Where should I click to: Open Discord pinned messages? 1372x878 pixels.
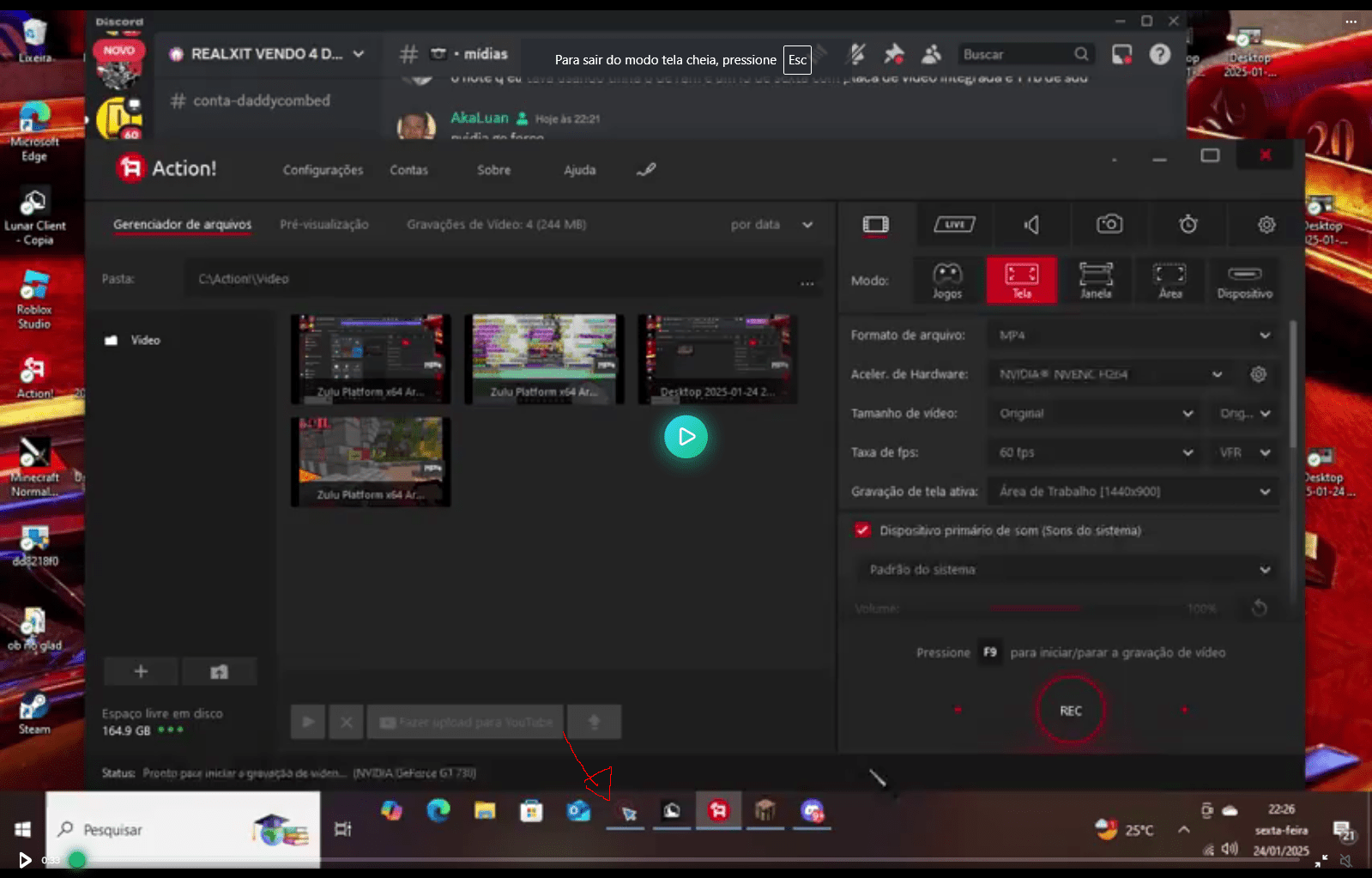pyautogui.click(x=893, y=54)
